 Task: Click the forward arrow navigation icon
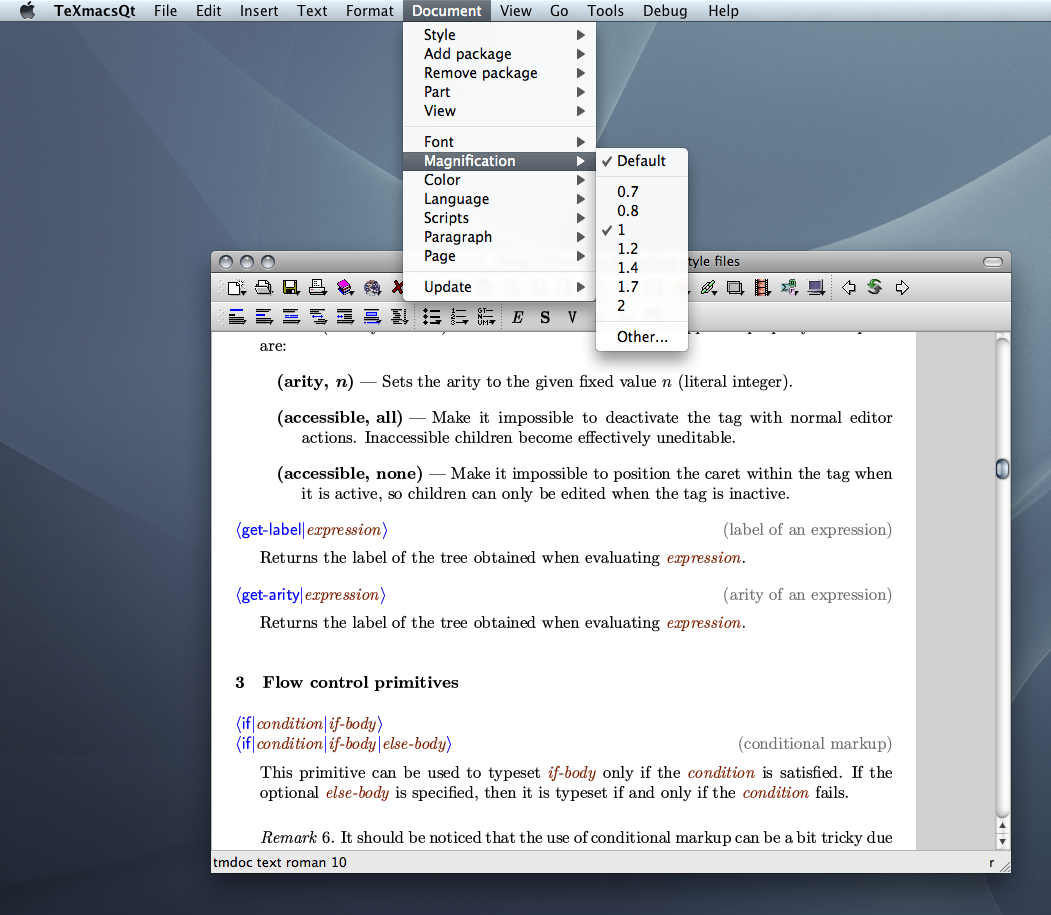(x=902, y=288)
